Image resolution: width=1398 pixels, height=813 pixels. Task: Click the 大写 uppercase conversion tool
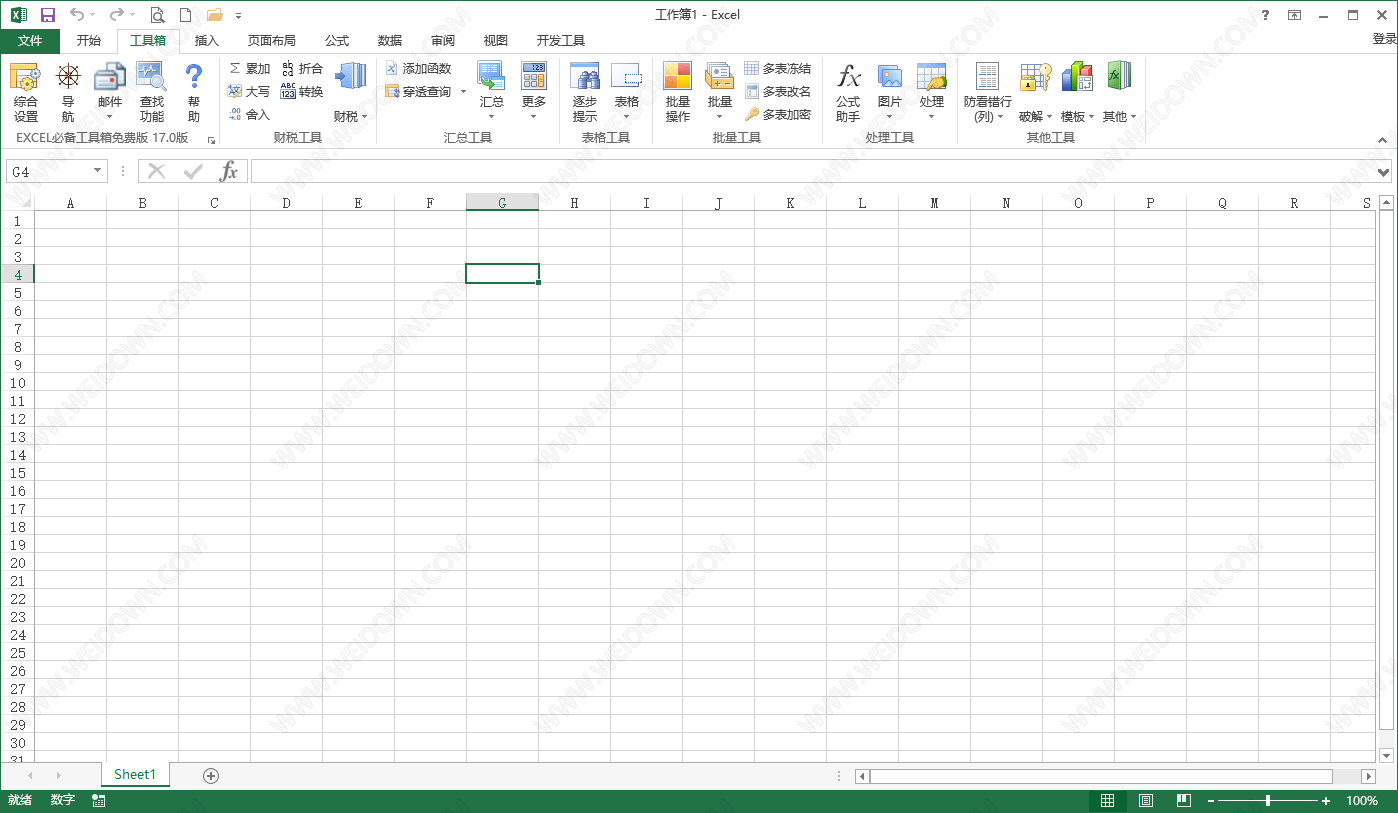point(250,91)
